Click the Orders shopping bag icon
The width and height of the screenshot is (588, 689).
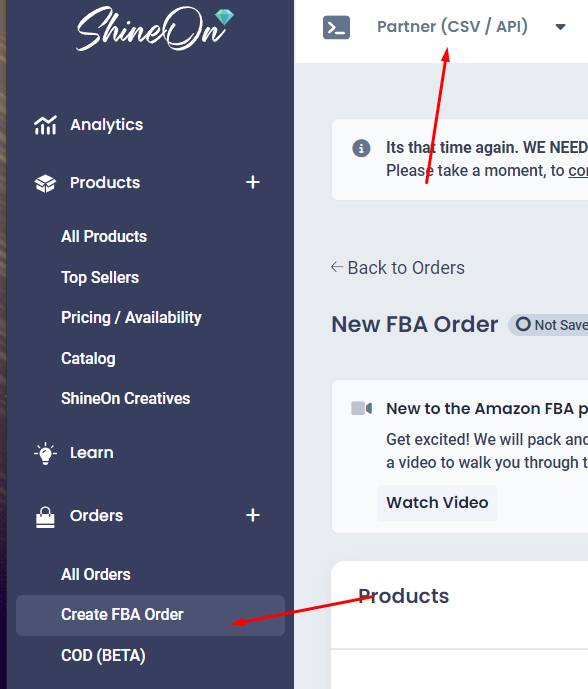point(45,517)
